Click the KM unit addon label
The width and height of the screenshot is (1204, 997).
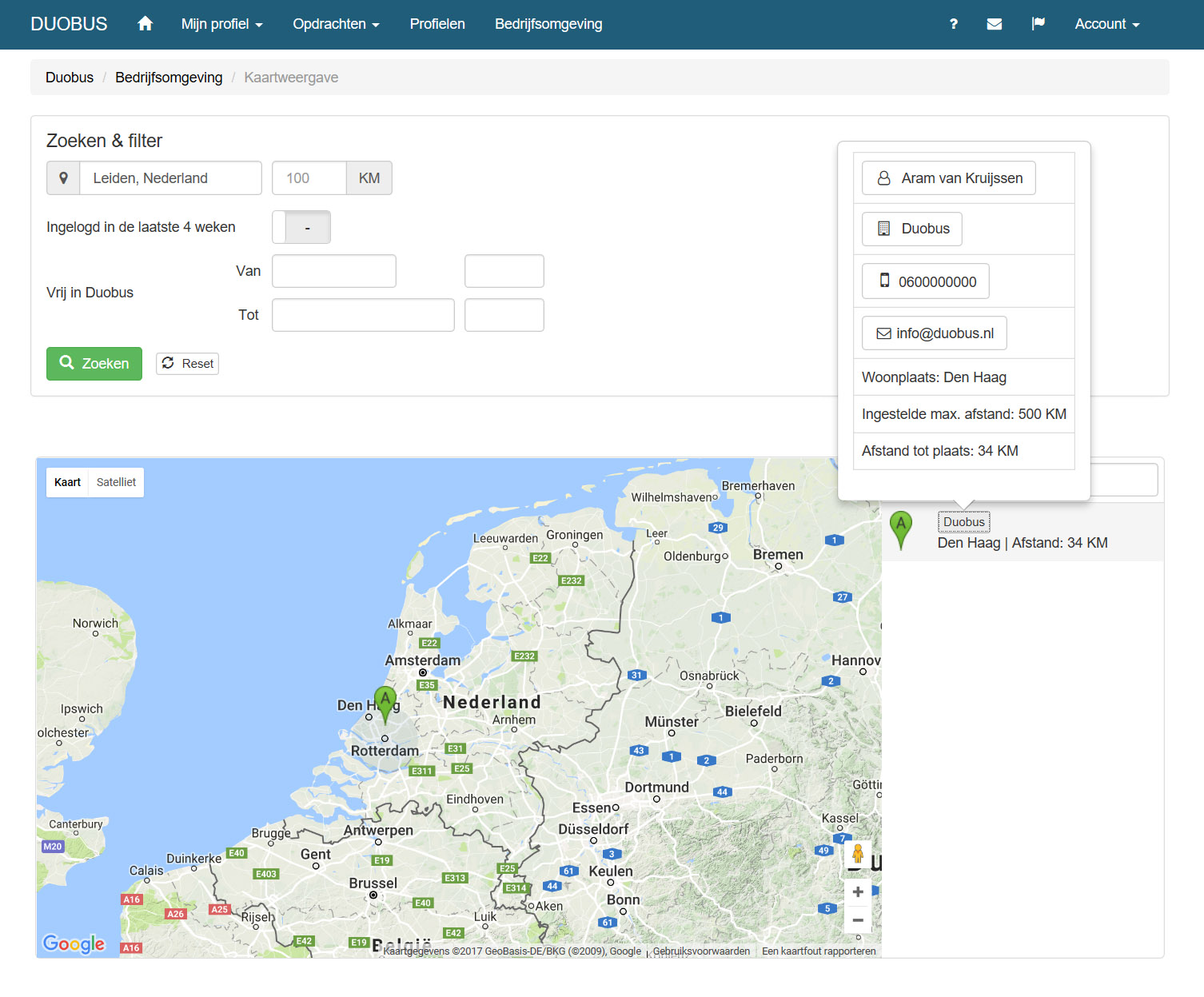(x=369, y=177)
